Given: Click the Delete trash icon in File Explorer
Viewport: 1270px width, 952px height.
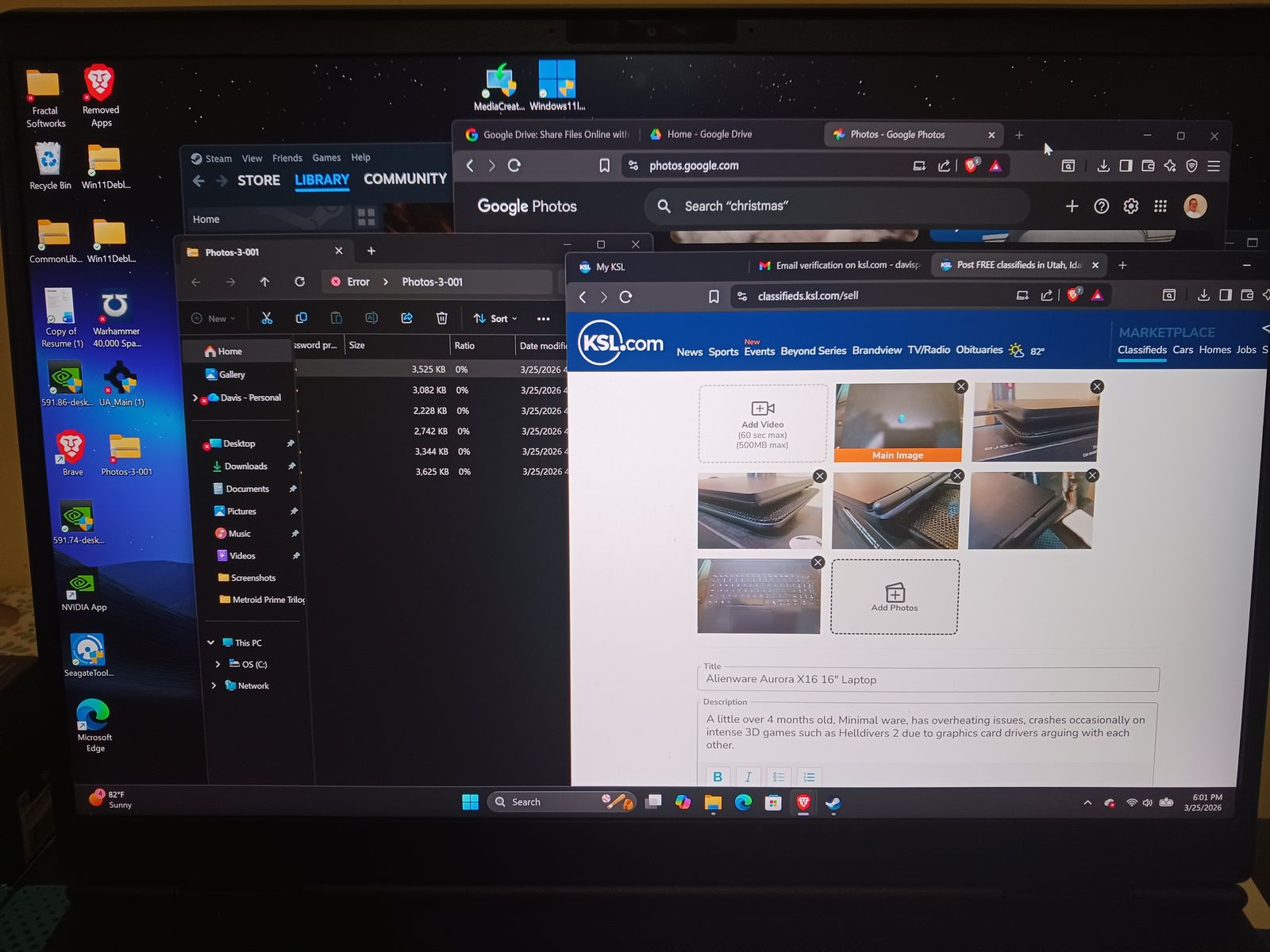Looking at the screenshot, I should pyautogui.click(x=442, y=318).
